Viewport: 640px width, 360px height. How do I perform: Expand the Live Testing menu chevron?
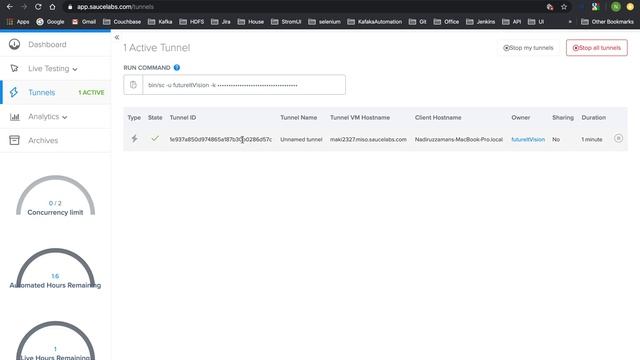pyautogui.click(x=75, y=69)
